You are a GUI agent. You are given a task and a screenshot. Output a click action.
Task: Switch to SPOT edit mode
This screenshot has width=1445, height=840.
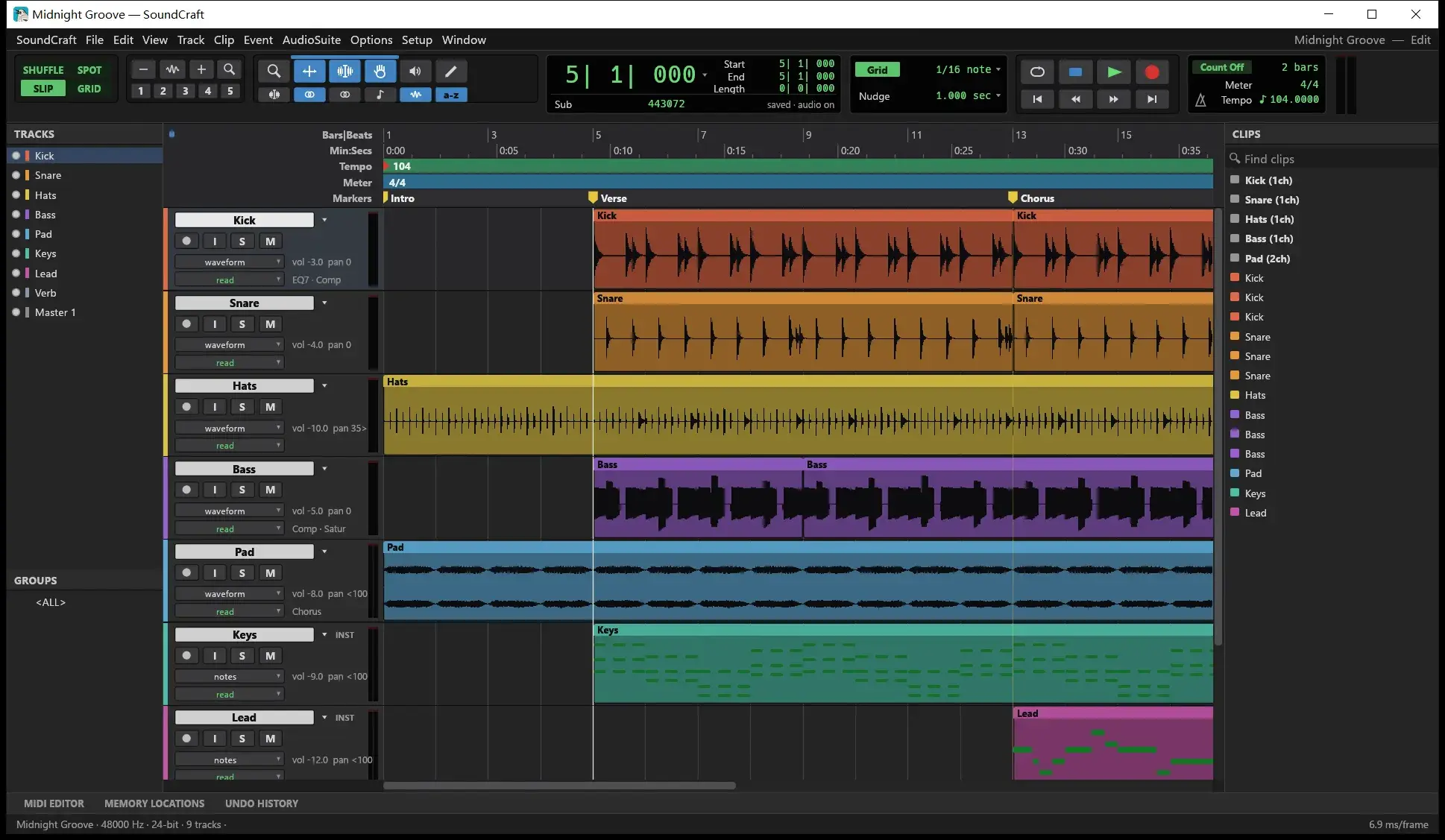tap(89, 70)
